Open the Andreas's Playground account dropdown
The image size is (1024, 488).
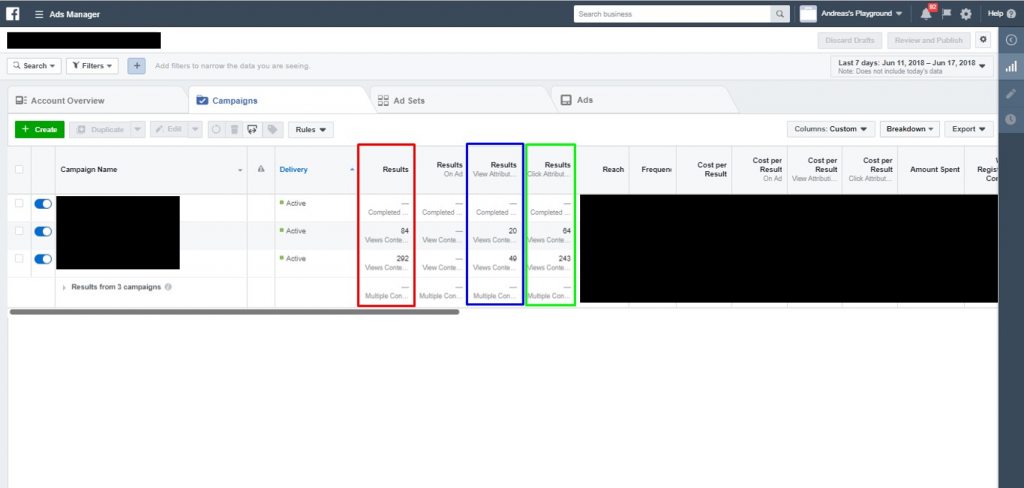(x=861, y=14)
